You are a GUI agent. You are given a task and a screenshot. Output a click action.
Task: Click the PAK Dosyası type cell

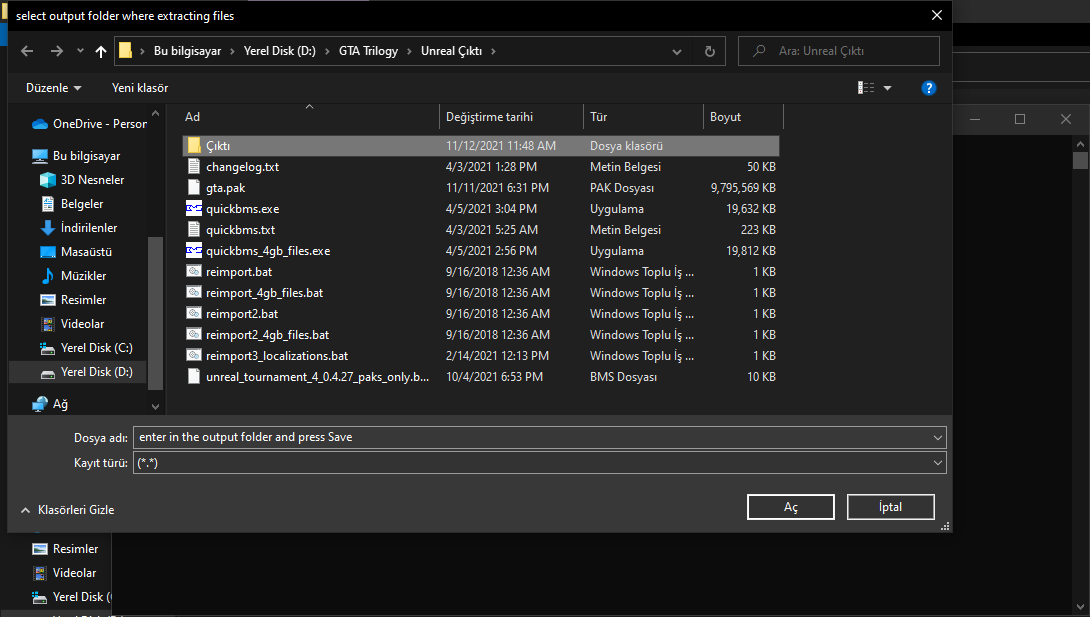click(x=622, y=188)
